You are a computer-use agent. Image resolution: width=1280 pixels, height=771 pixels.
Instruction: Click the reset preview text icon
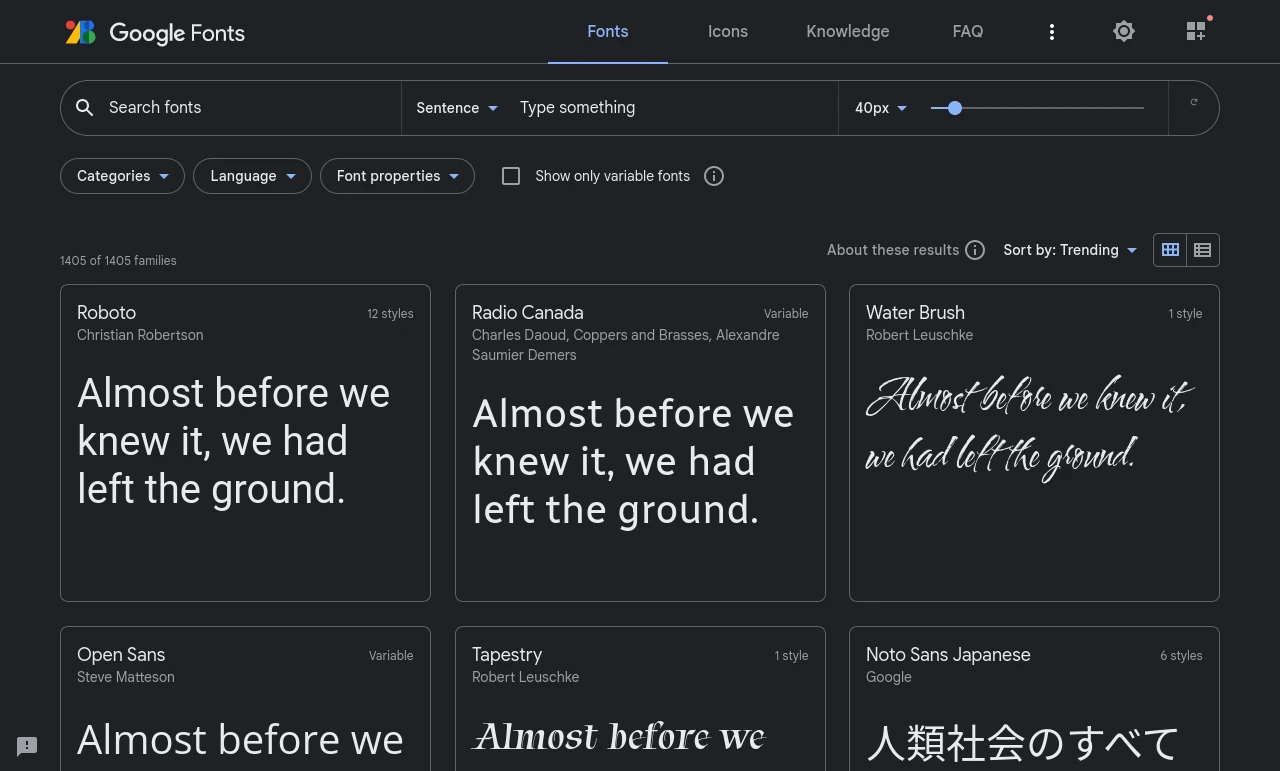1194,102
